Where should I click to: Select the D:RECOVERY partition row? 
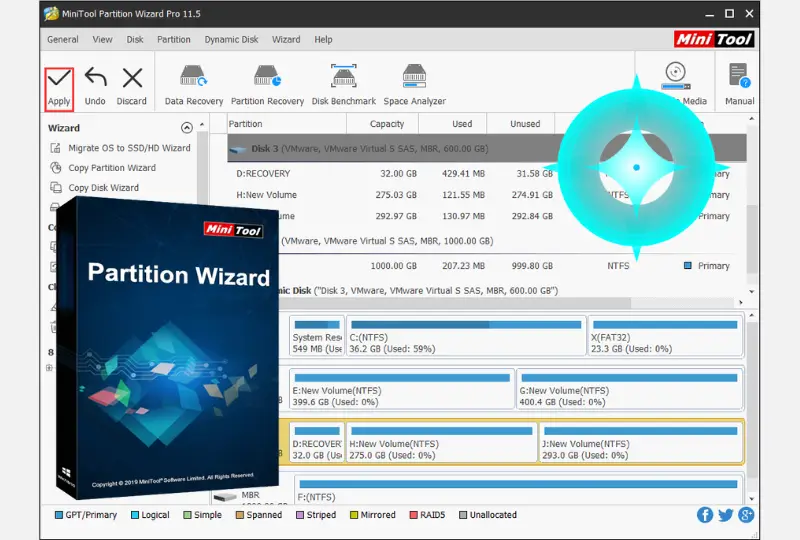pos(487,174)
